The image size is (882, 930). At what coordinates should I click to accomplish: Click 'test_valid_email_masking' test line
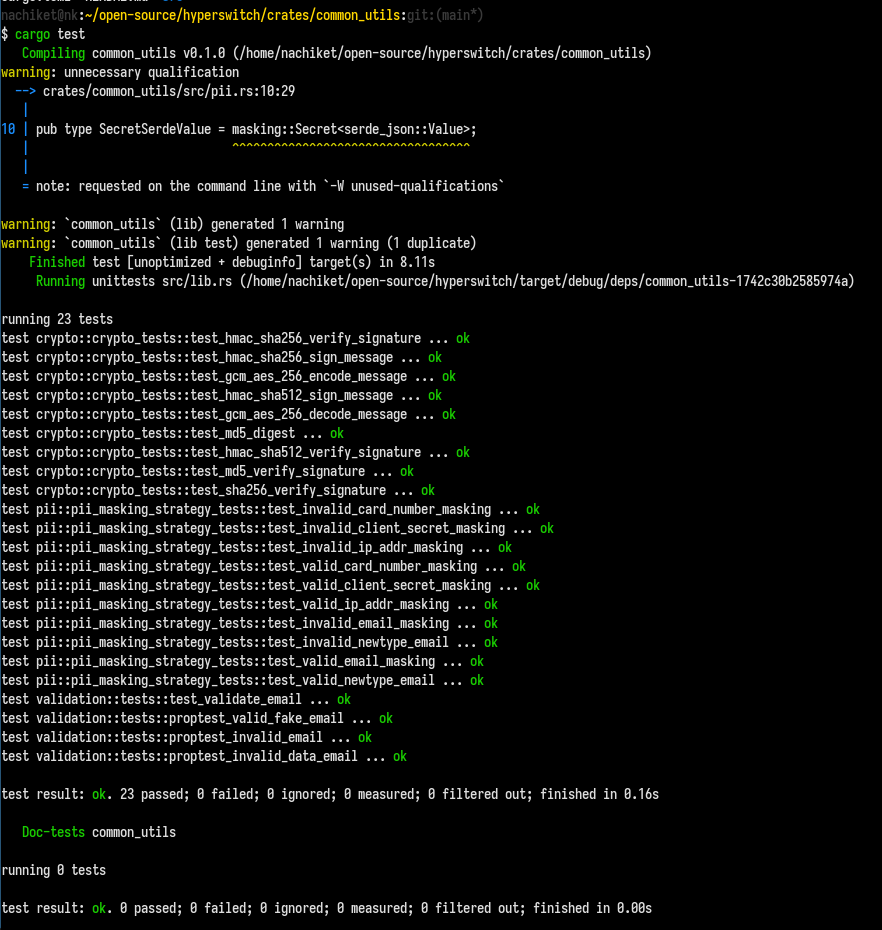tap(243, 661)
